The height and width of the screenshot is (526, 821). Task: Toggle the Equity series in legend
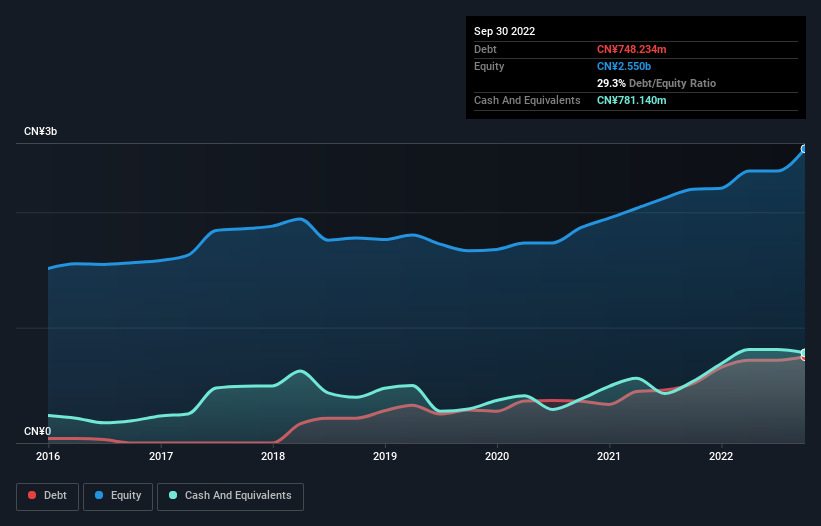[x=117, y=495]
